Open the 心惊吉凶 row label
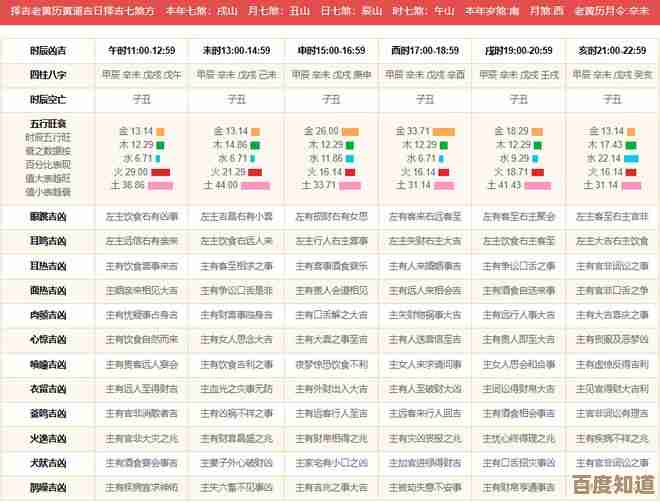This screenshot has width=660, height=503. click(x=47, y=339)
